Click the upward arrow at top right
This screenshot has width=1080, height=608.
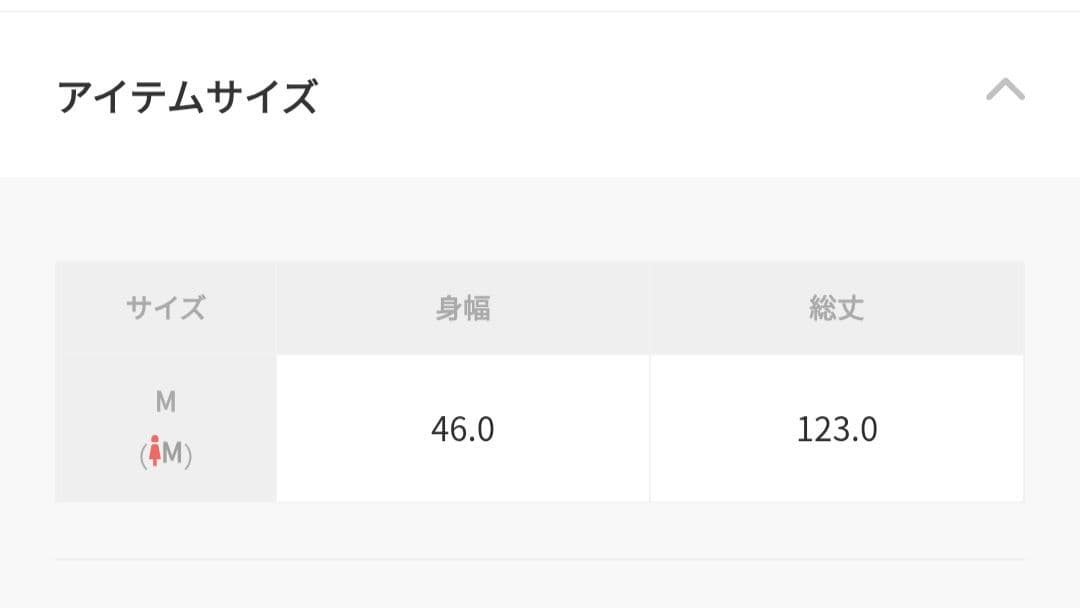1005,90
